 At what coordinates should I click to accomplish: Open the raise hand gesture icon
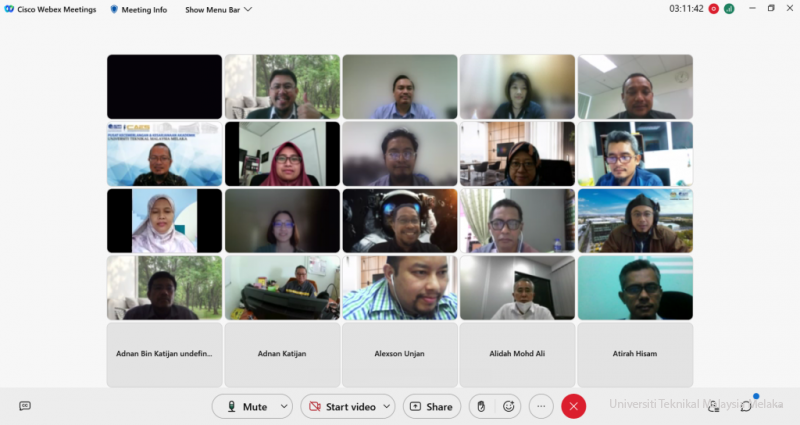pos(481,407)
